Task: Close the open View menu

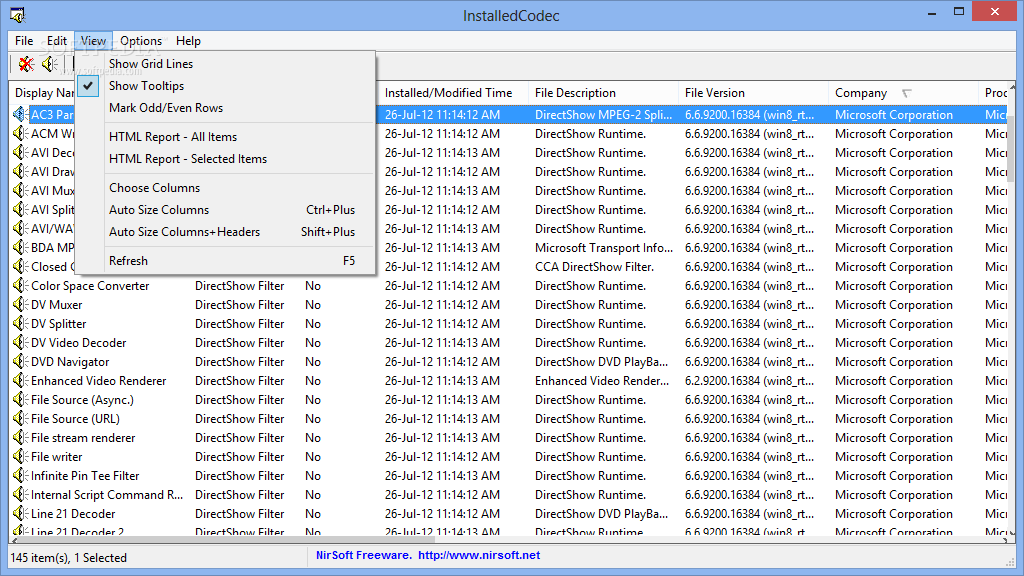Action: pos(93,40)
